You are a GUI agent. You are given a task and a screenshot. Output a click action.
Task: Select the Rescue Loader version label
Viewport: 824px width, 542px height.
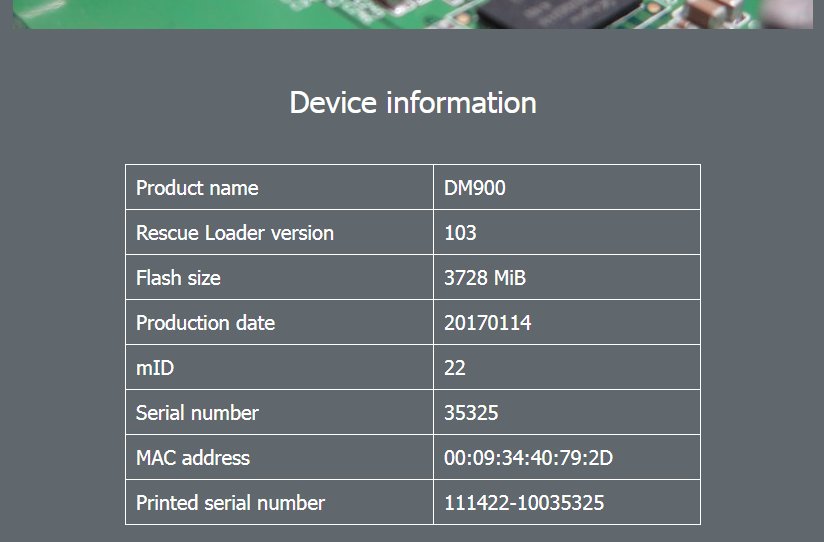pyautogui.click(x=235, y=233)
